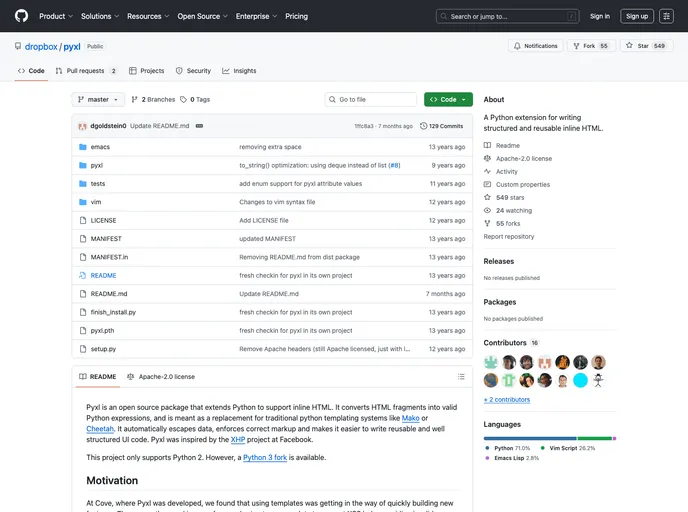
Task: Go to the Pricing page
Action: [x=296, y=16]
